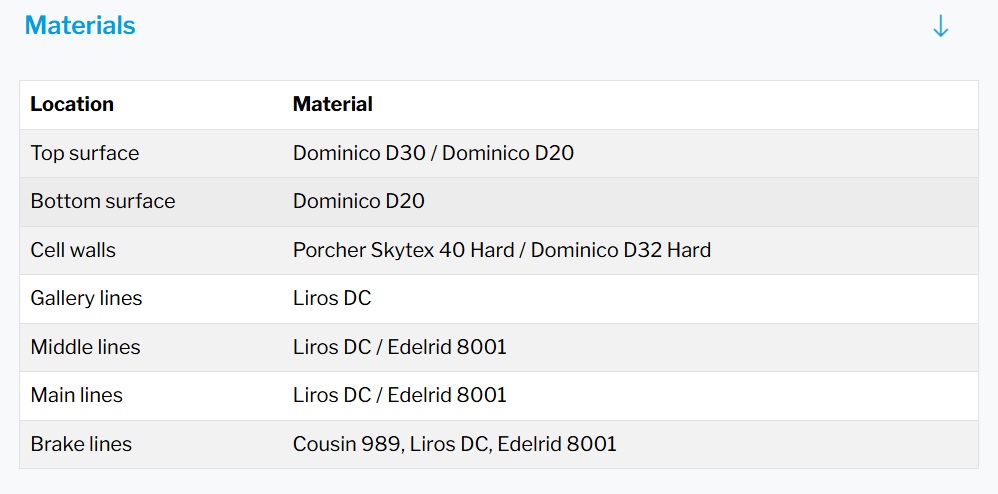998x494 pixels.
Task: Click the Location column header
Action: tap(72, 104)
